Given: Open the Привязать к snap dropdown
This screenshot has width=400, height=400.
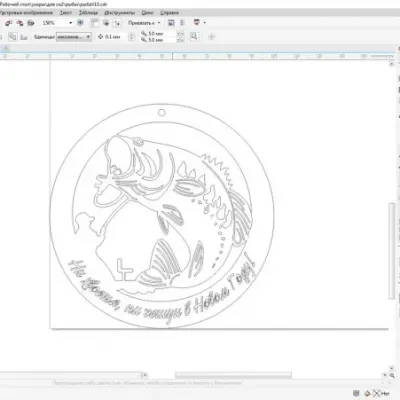Looking at the screenshot, I should (144, 23).
